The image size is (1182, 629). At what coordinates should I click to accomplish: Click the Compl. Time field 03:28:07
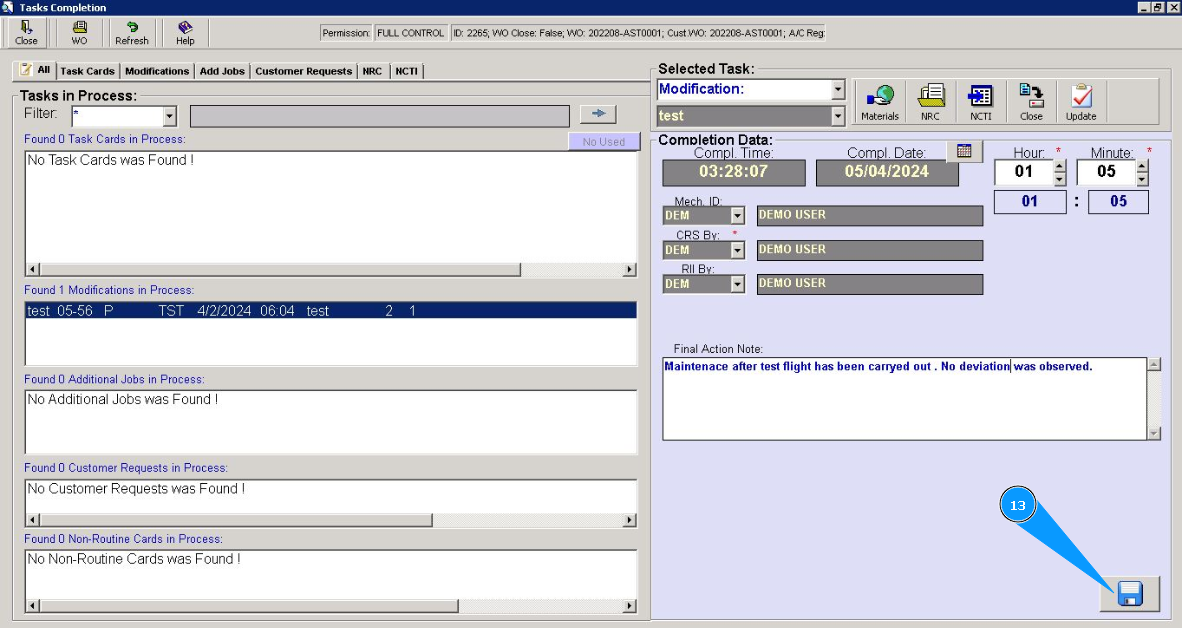point(733,173)
